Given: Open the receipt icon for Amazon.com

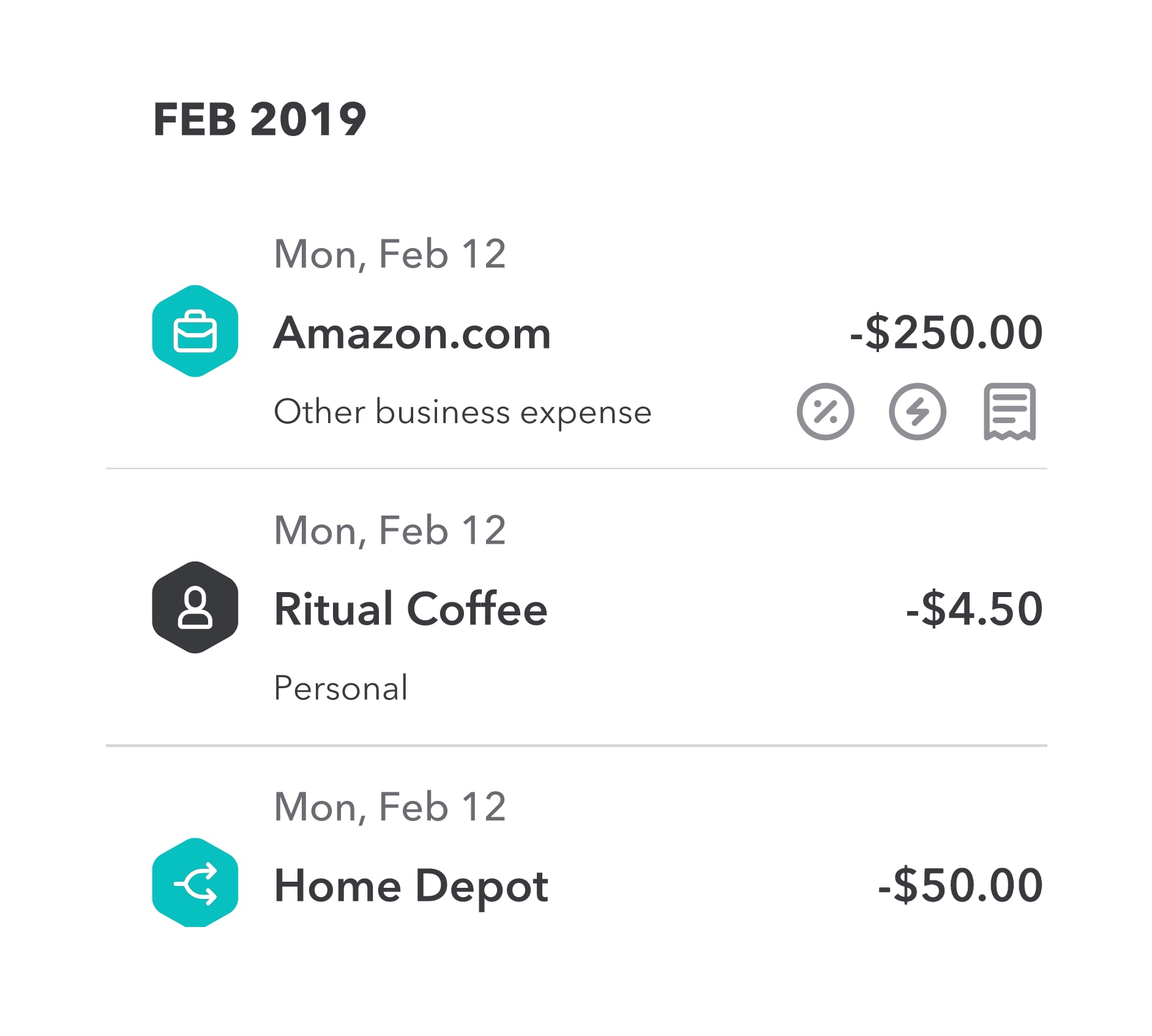Looking at the screenshot, I should click(x=1009, y=411).
